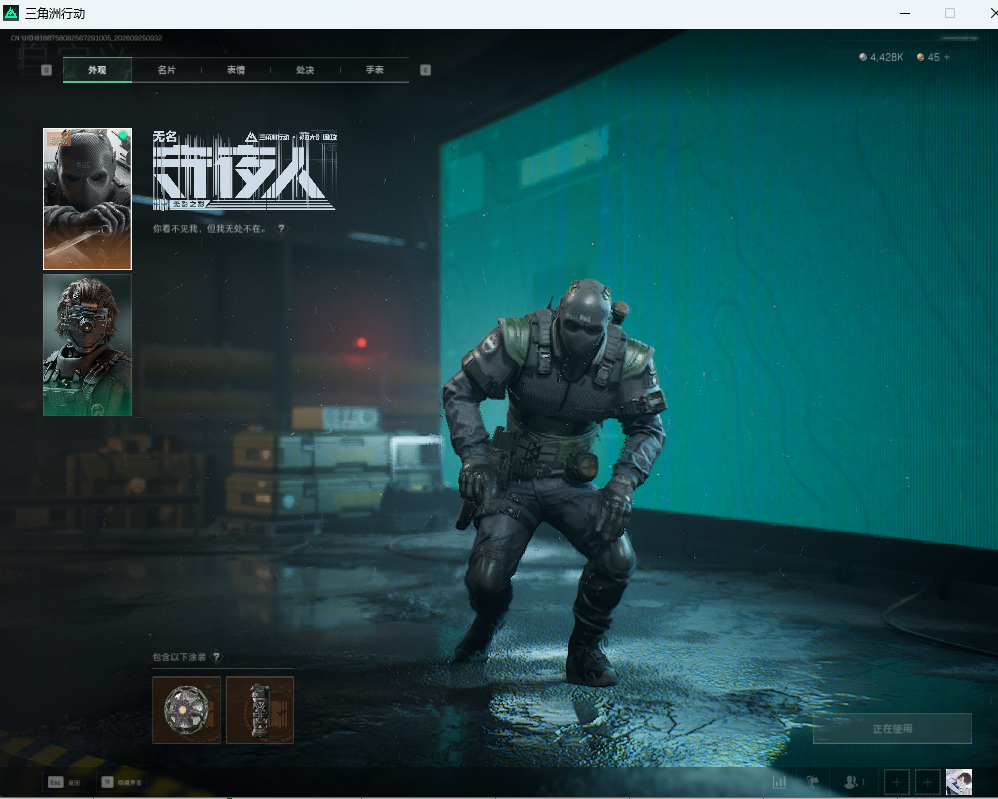Click the 正在使用 button
This screenshot has width=998, height=799.
(892, 728)
